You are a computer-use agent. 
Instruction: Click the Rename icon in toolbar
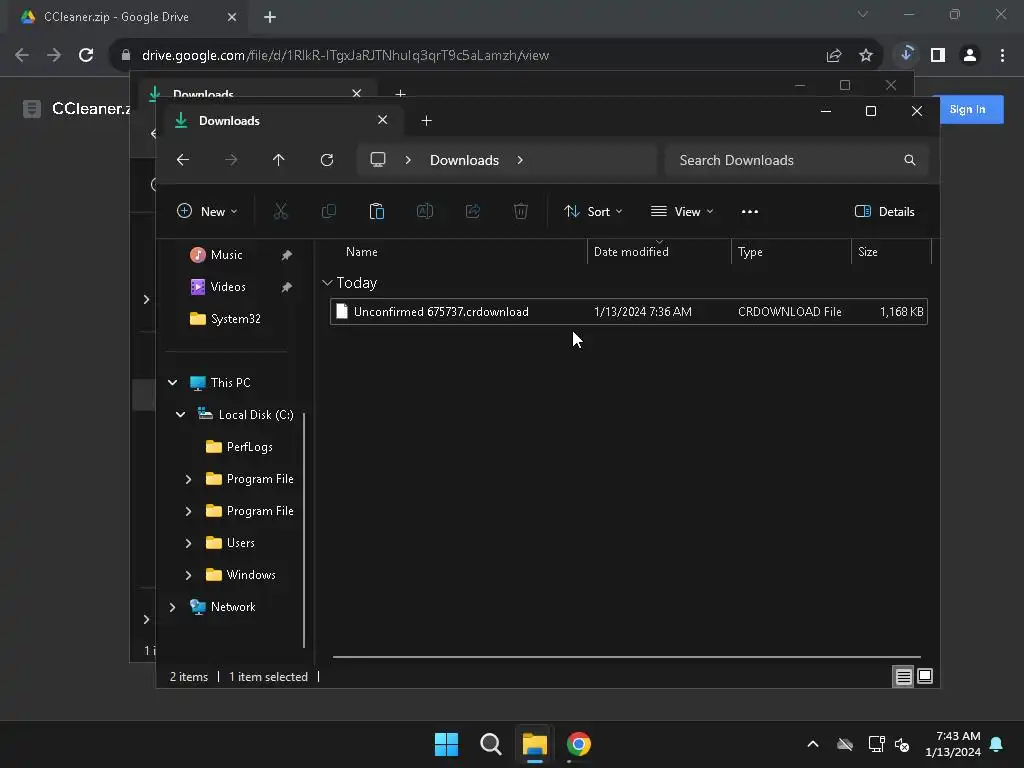click(424, 211)
